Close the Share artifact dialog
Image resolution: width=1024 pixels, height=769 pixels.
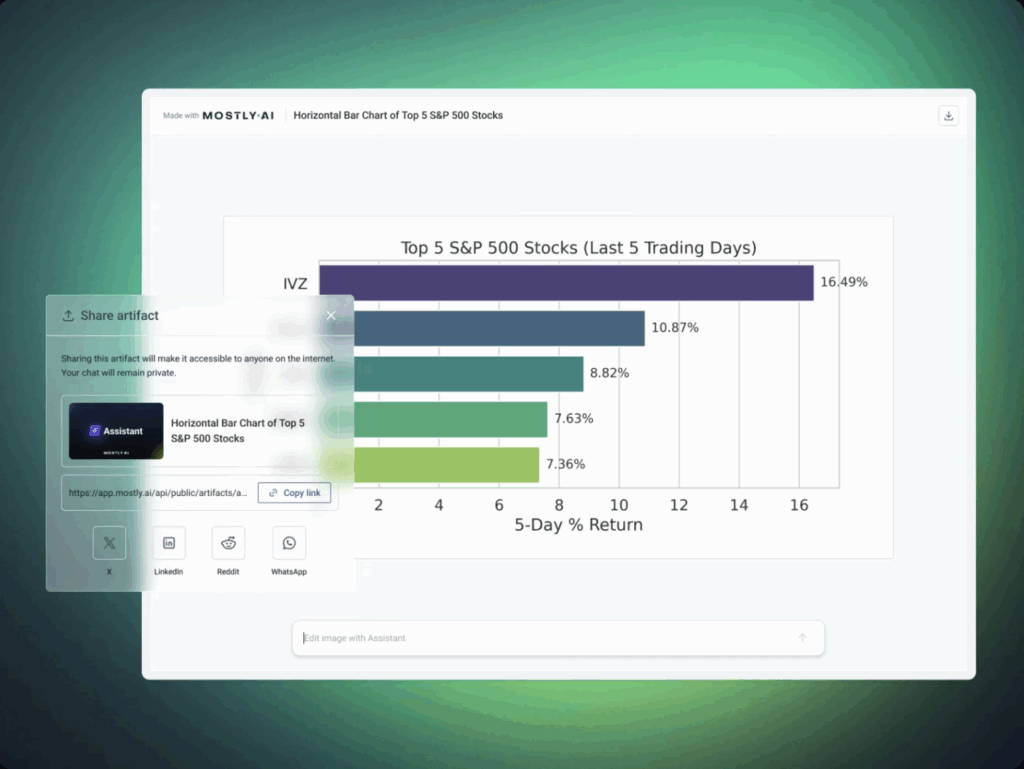click(331, 315)
